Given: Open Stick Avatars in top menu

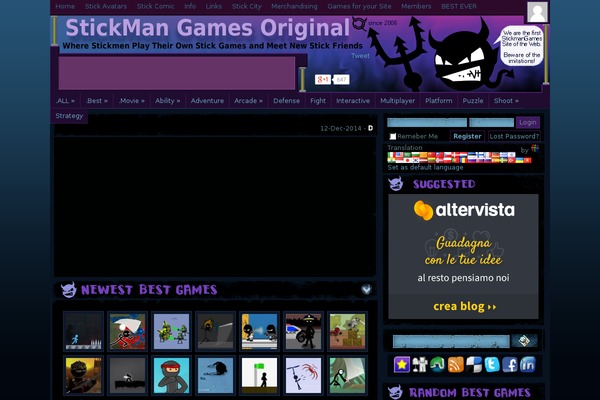Looking at the screenshot, I should tap(106, 7).
